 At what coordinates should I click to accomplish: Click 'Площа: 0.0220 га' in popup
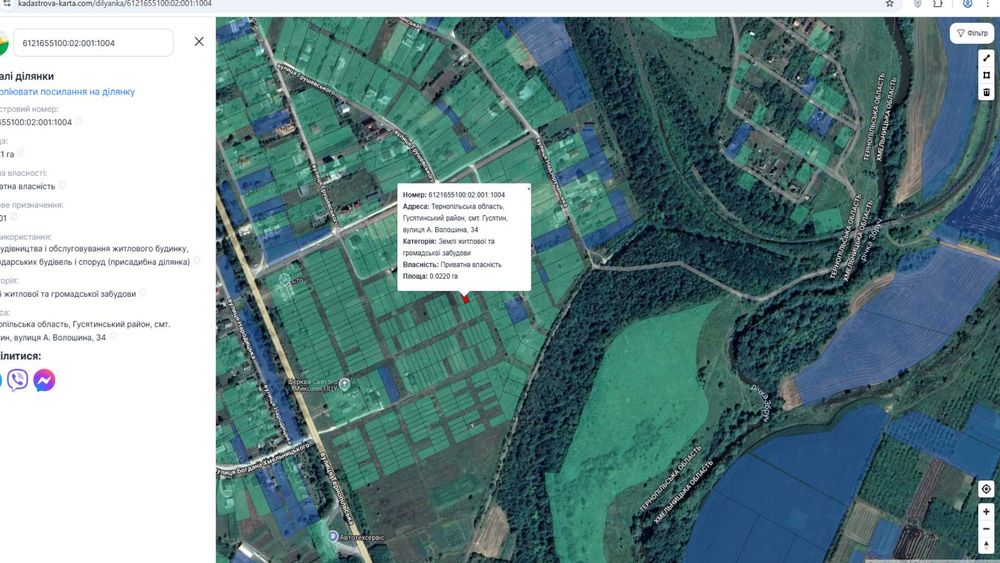[x=430, y=276]
